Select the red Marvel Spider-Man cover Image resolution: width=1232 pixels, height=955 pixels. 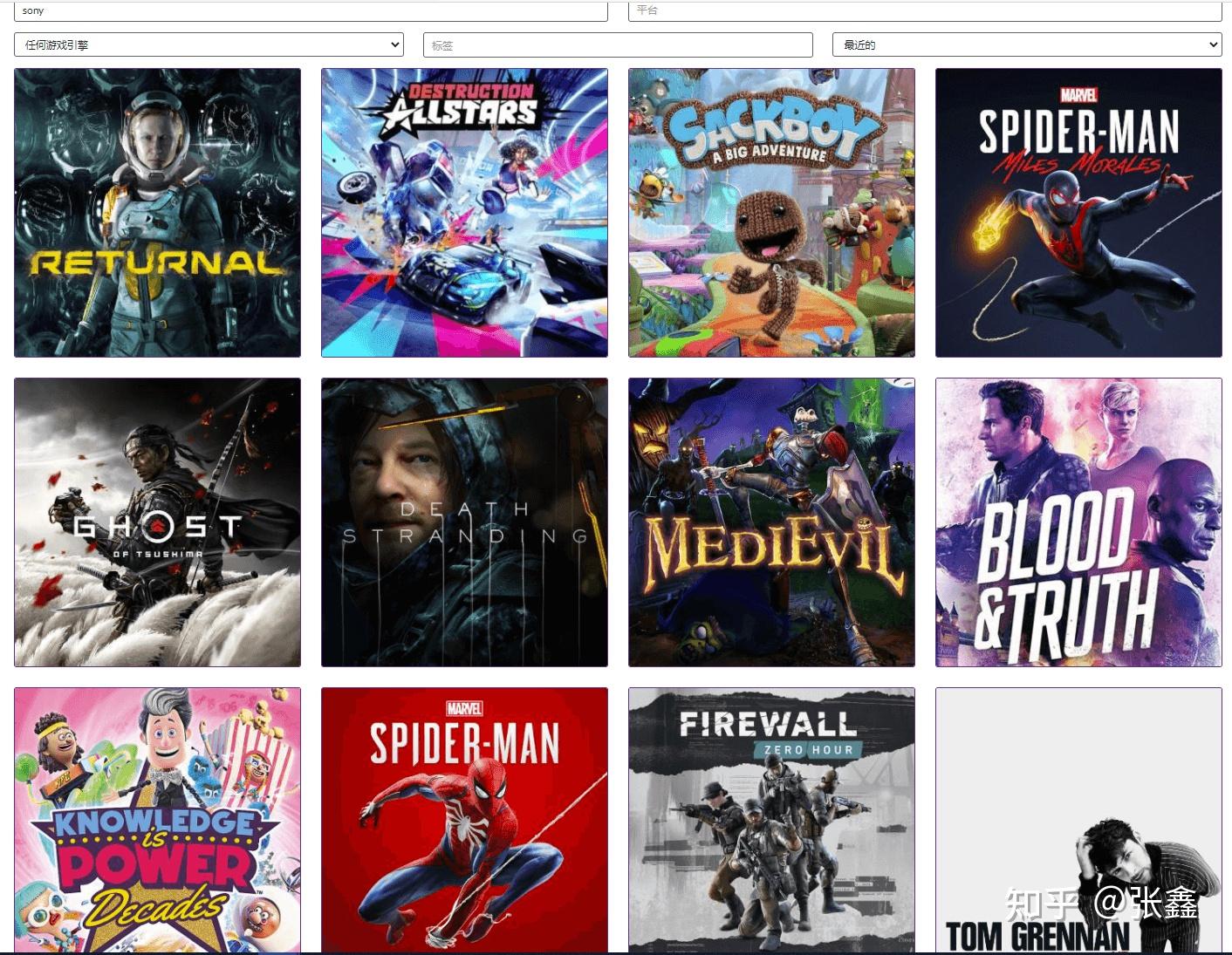(x=464, y=820)
